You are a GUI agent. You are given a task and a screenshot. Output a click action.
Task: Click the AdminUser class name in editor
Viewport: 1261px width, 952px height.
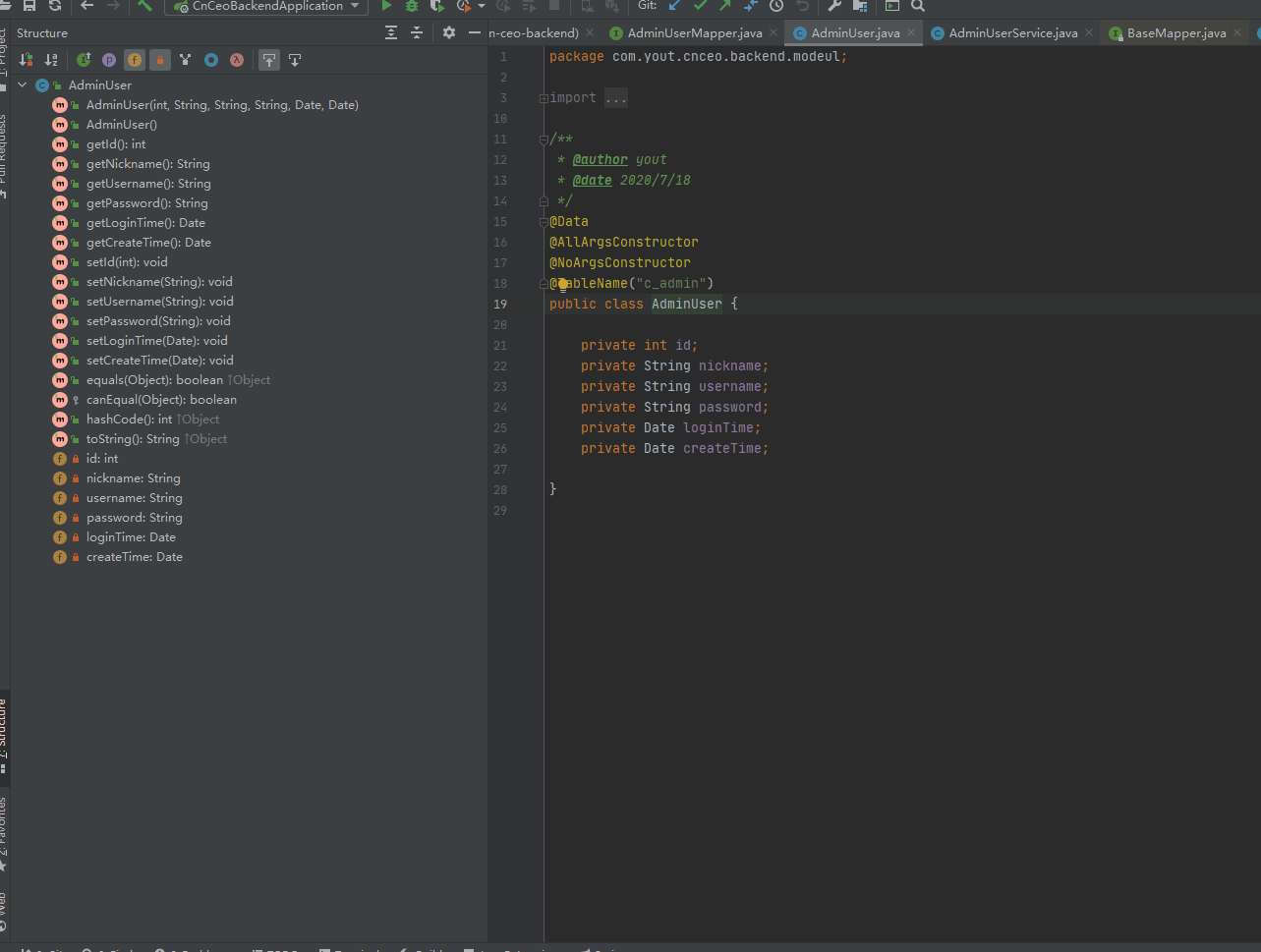click(686, 305)
